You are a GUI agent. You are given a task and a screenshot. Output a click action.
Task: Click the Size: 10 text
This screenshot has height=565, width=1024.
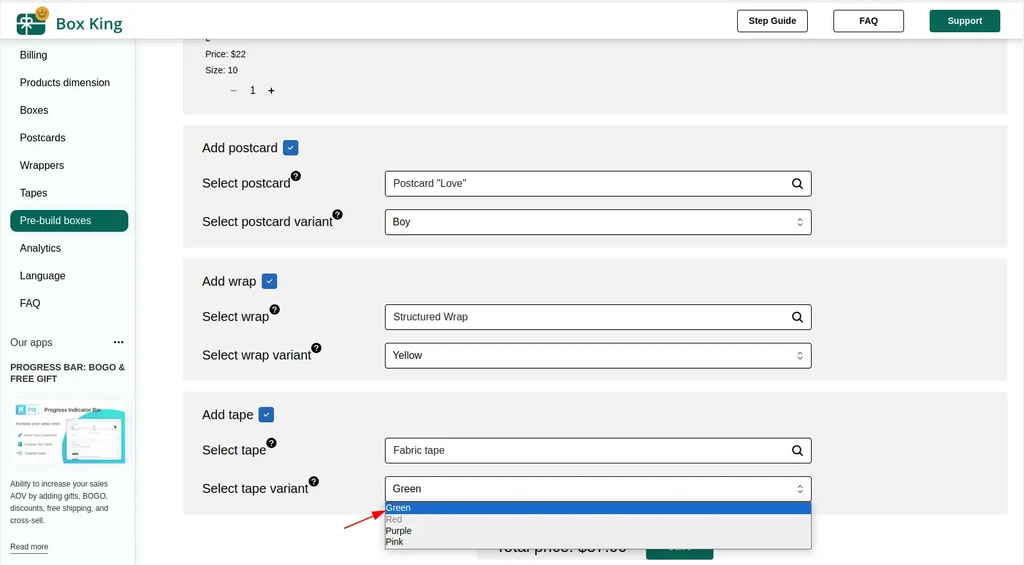click(221, 70)
